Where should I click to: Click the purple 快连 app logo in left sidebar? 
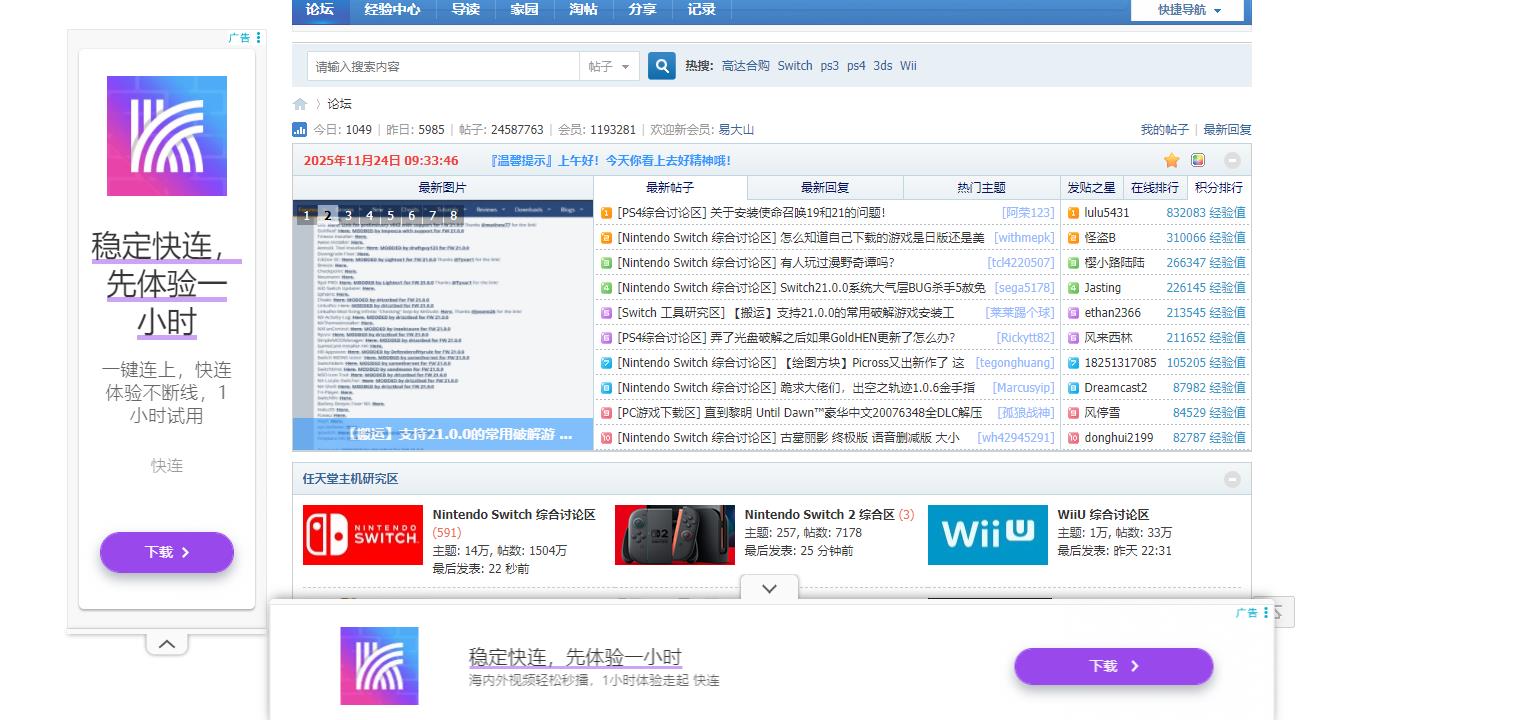coord(166,135)
